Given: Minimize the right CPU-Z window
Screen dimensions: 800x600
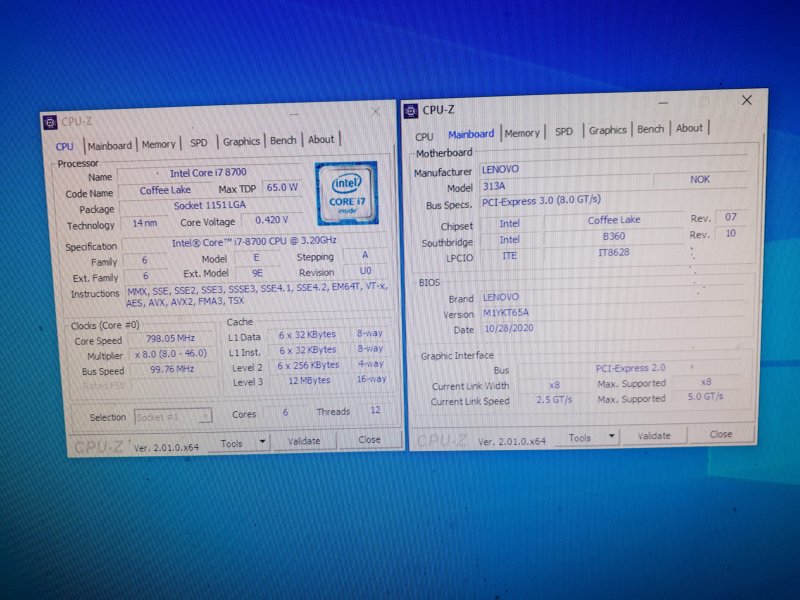Looking at the screenshot, I should (x=663, y=103).
